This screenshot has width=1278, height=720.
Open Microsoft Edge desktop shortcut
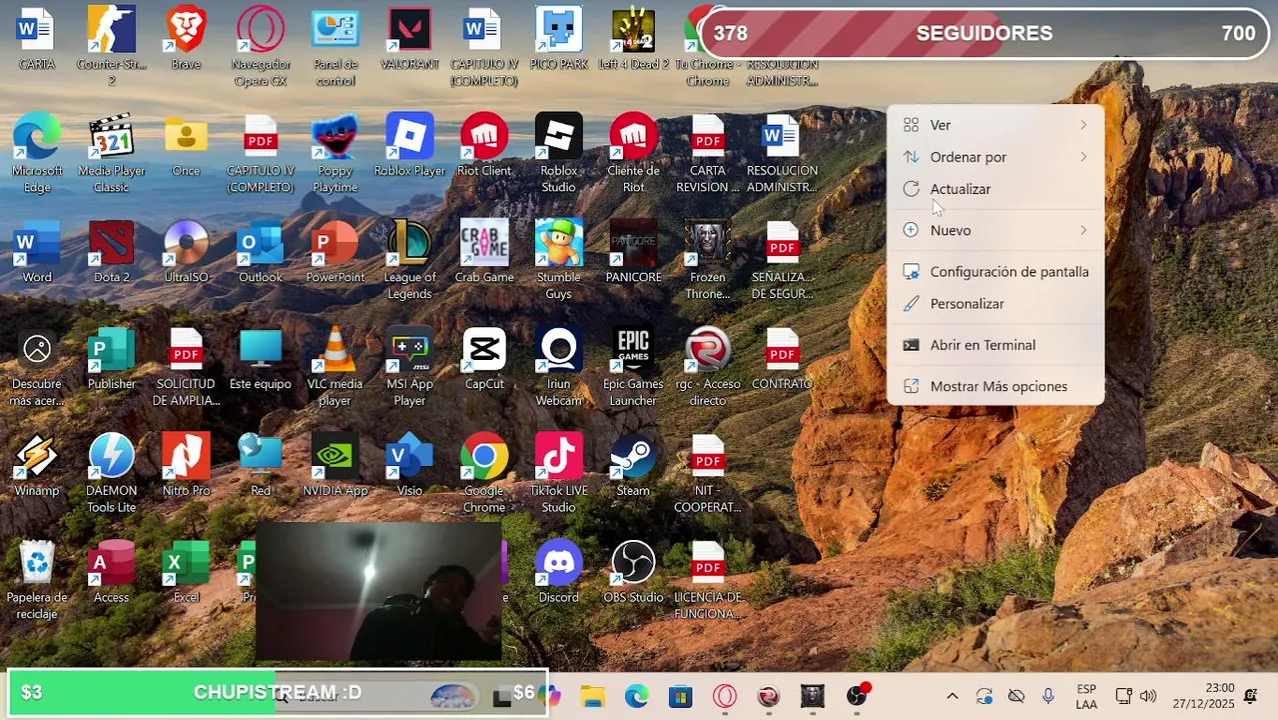37,153
